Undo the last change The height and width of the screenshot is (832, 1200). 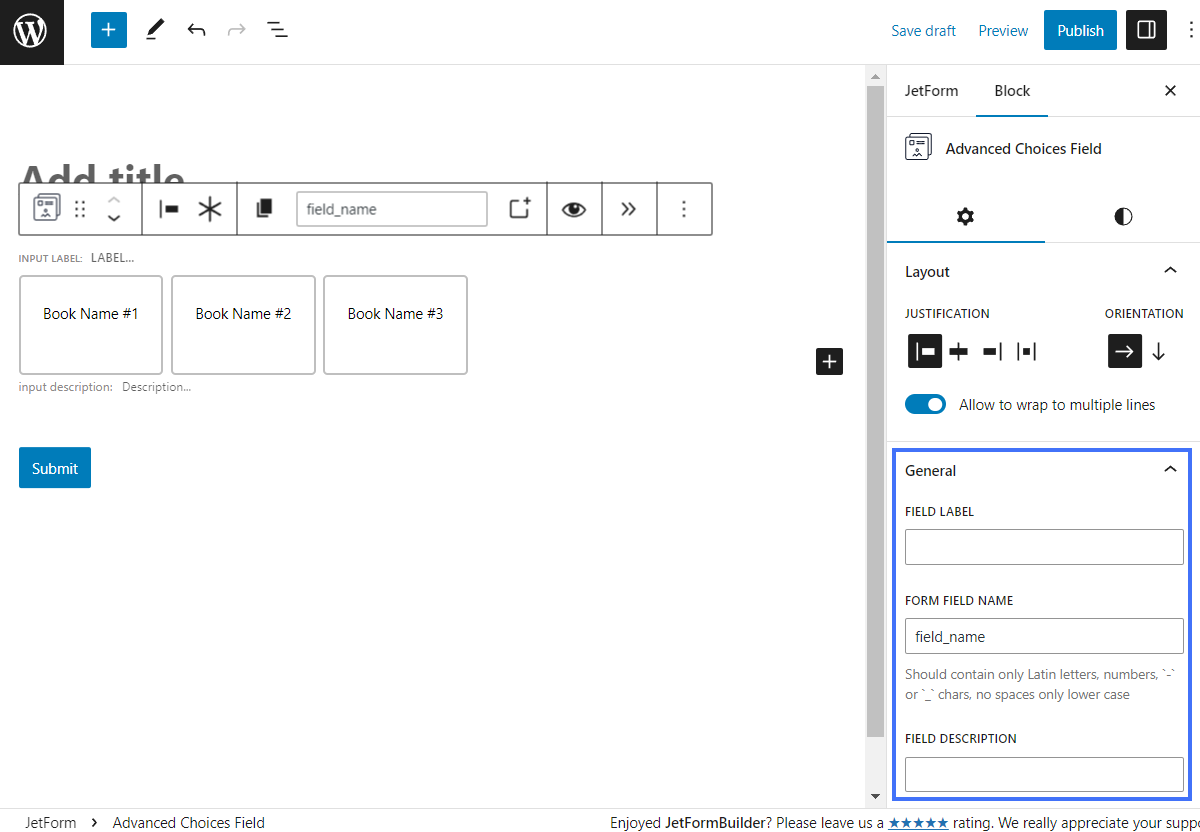point(196,30)
